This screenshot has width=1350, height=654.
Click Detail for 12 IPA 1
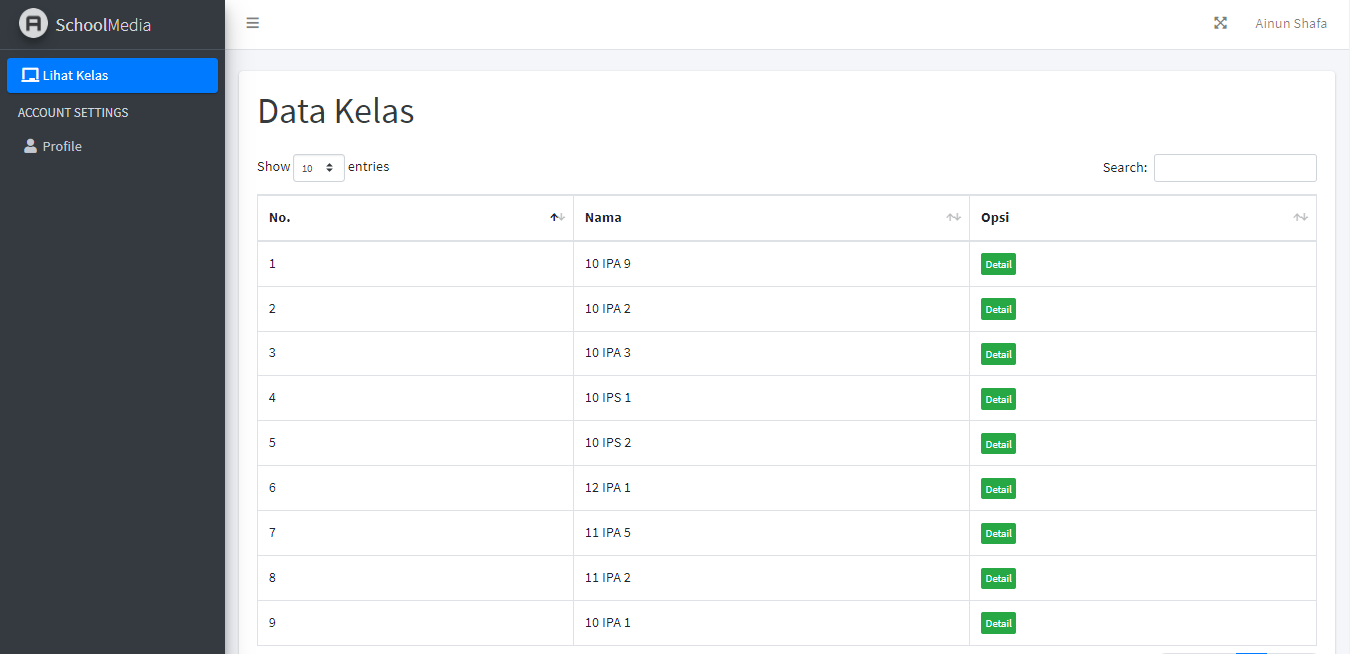(x=998, y=488)
